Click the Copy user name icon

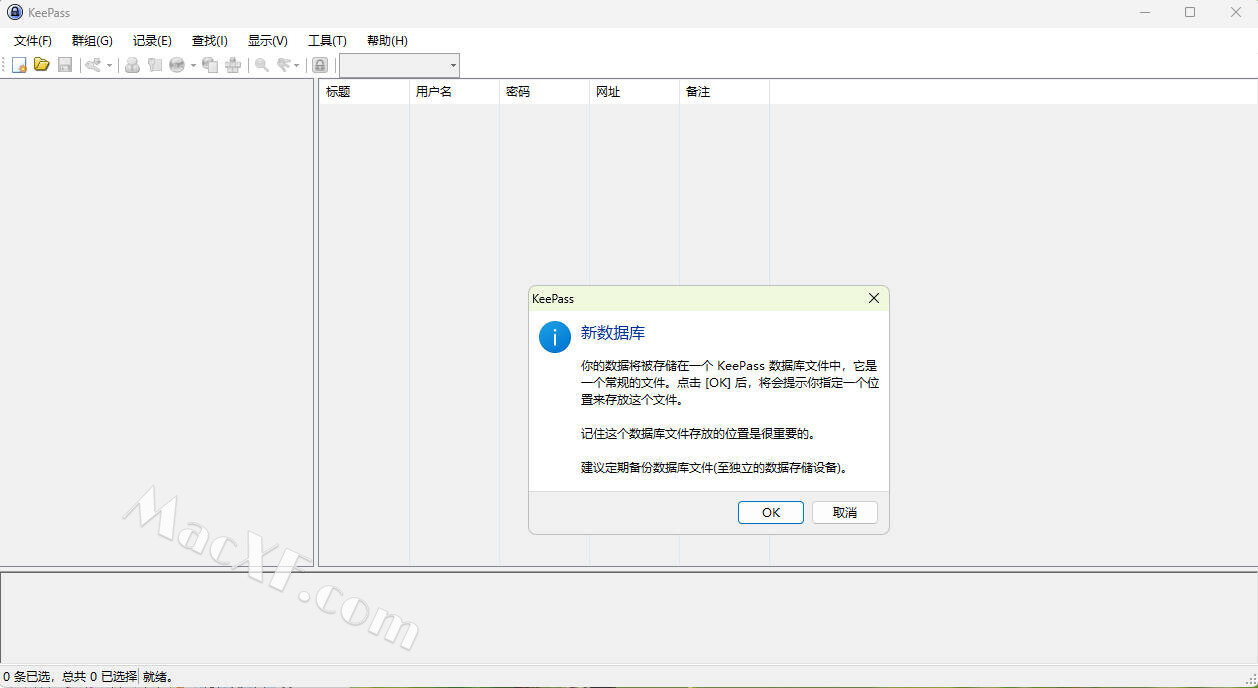(132, 65)
